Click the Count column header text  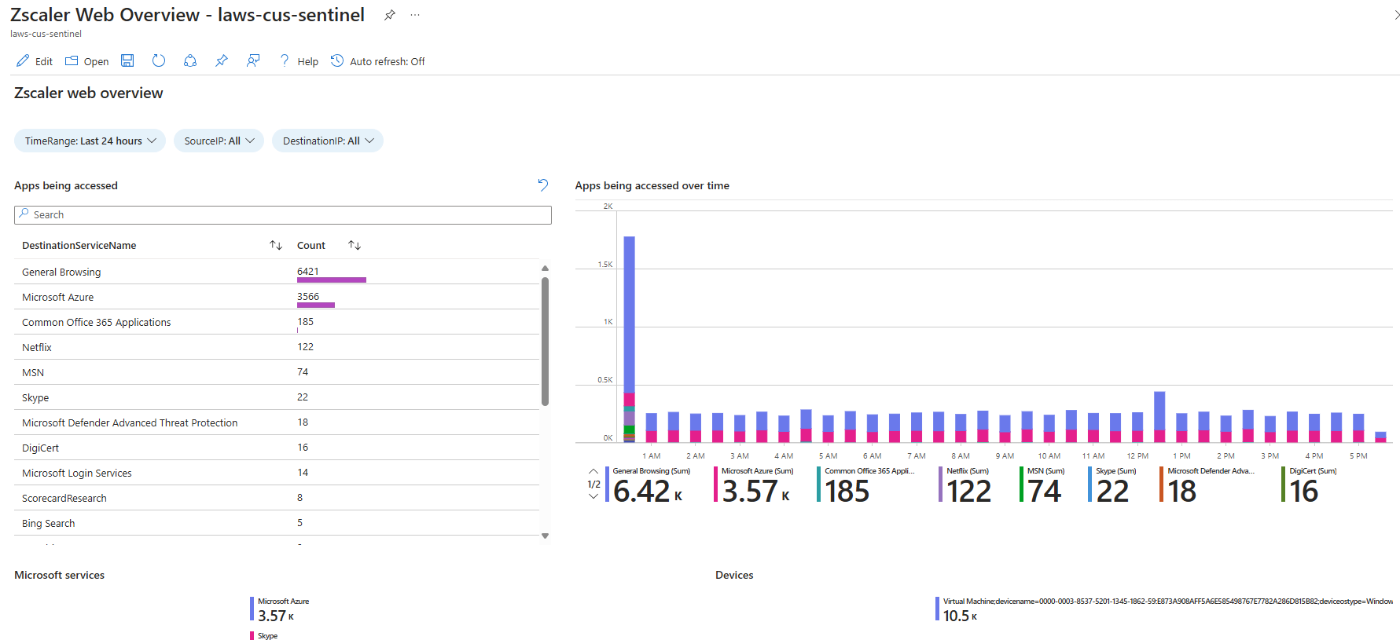[311, 245]
